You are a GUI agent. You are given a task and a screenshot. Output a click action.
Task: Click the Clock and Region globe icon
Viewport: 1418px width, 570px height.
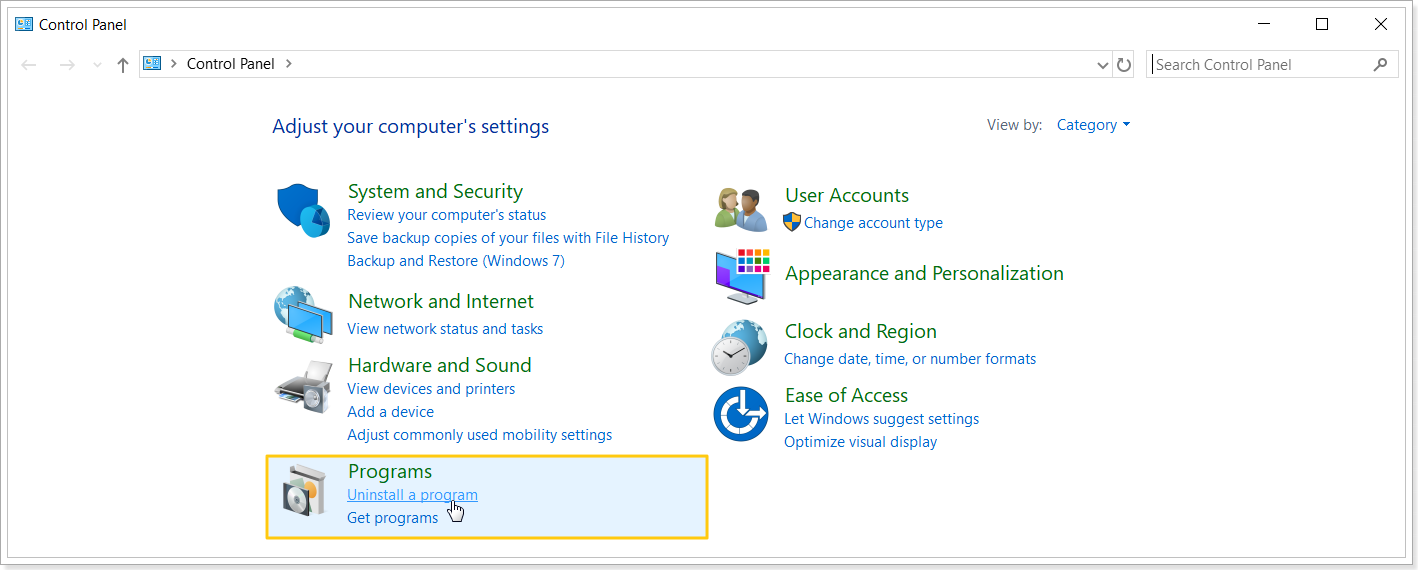pyautogui.click(x=740, y=347)
